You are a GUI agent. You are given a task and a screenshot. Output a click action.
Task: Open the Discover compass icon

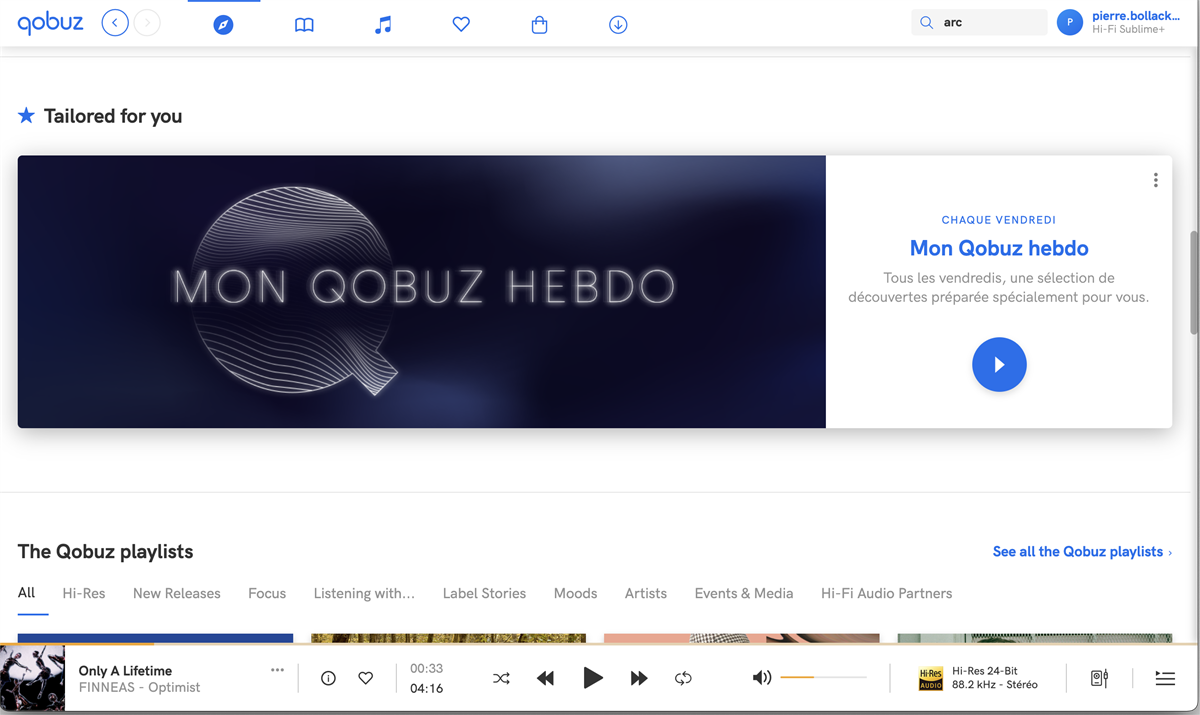click(223, 25)
